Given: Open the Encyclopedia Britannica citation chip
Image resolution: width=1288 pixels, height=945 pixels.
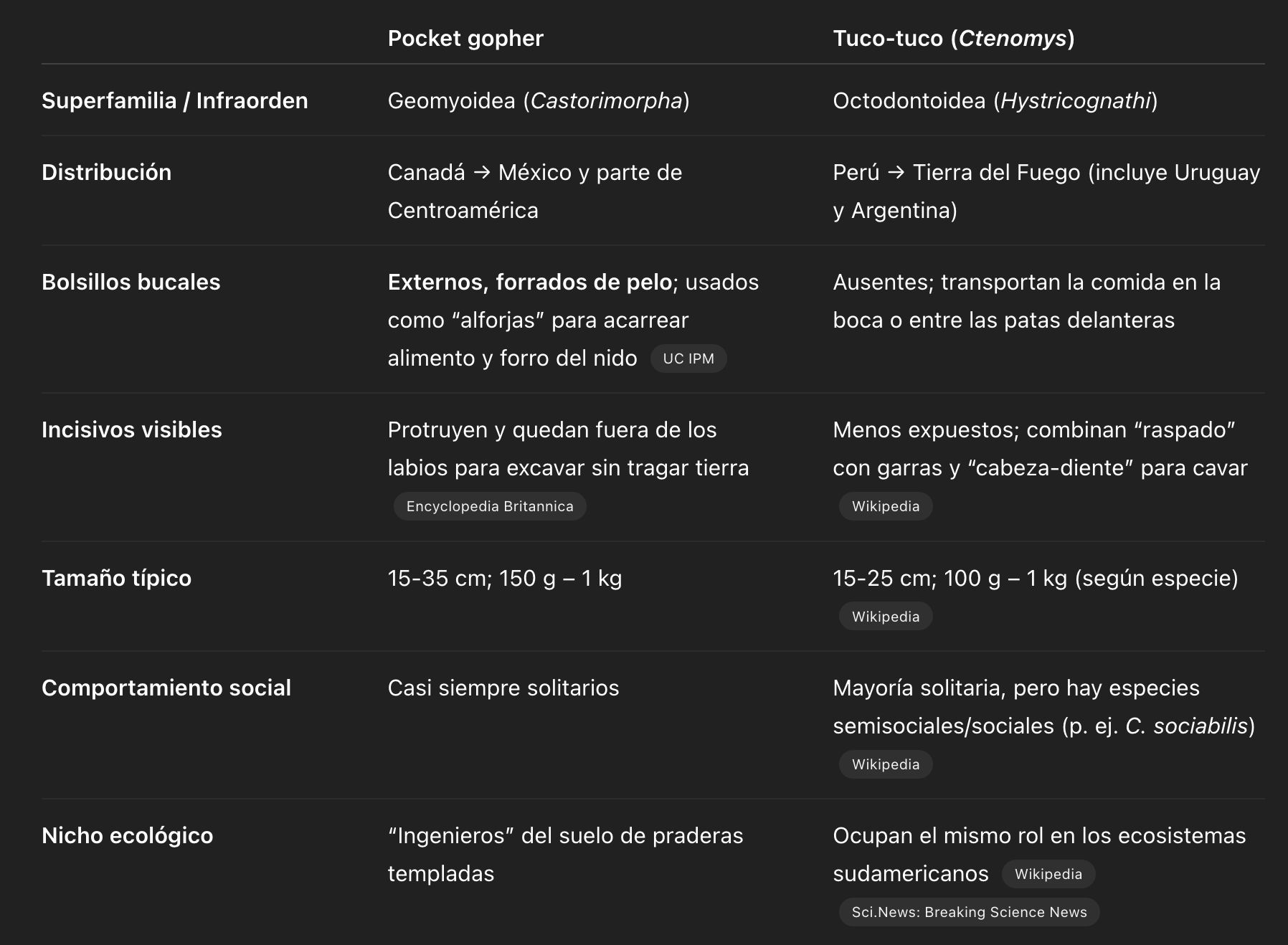Looking at the screenshot, I should click(x=490, y=506).
